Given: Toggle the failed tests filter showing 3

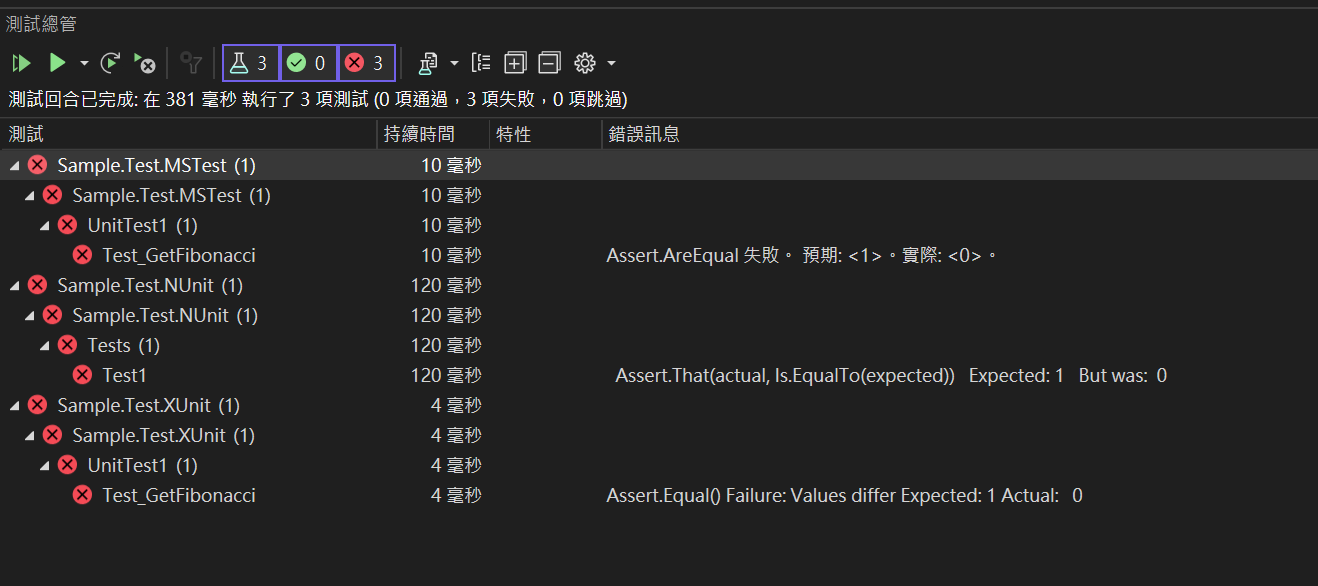Looking at the screenshot, I should (x=366, y=63).
